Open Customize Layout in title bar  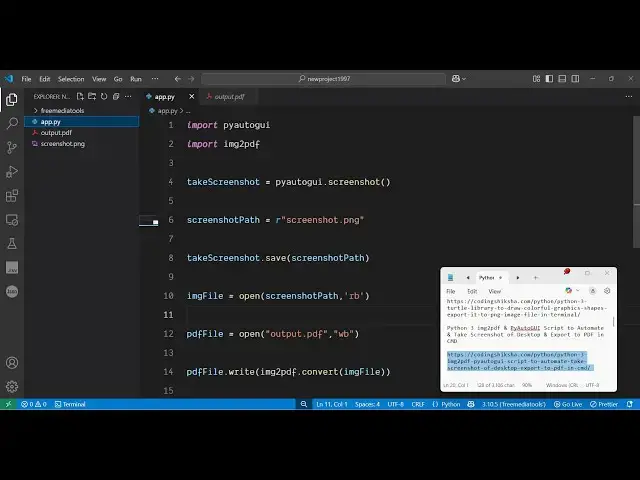(x=536, y=78)
